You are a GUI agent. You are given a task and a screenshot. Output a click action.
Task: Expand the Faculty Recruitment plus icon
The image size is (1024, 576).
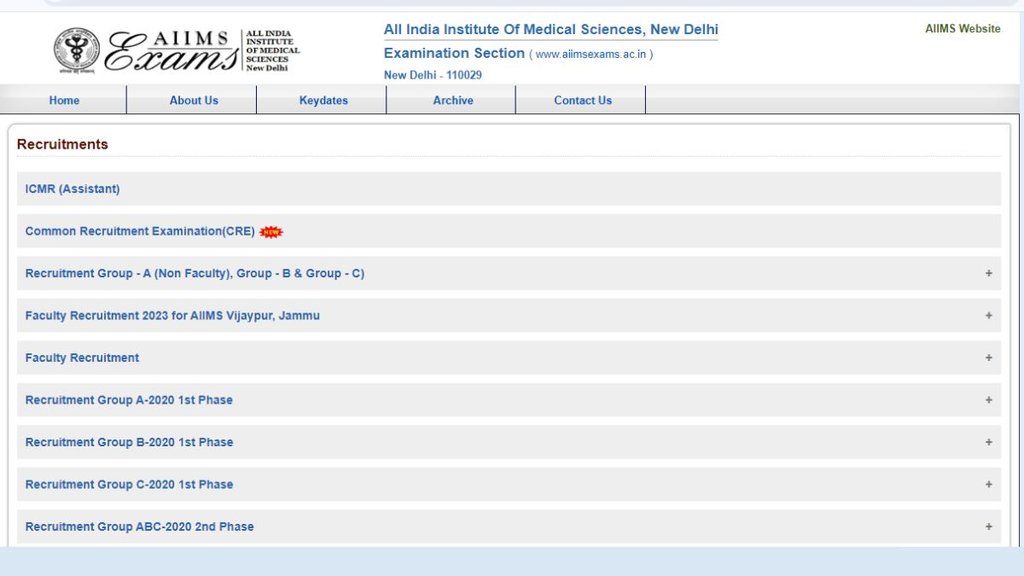tap(988, 357)
